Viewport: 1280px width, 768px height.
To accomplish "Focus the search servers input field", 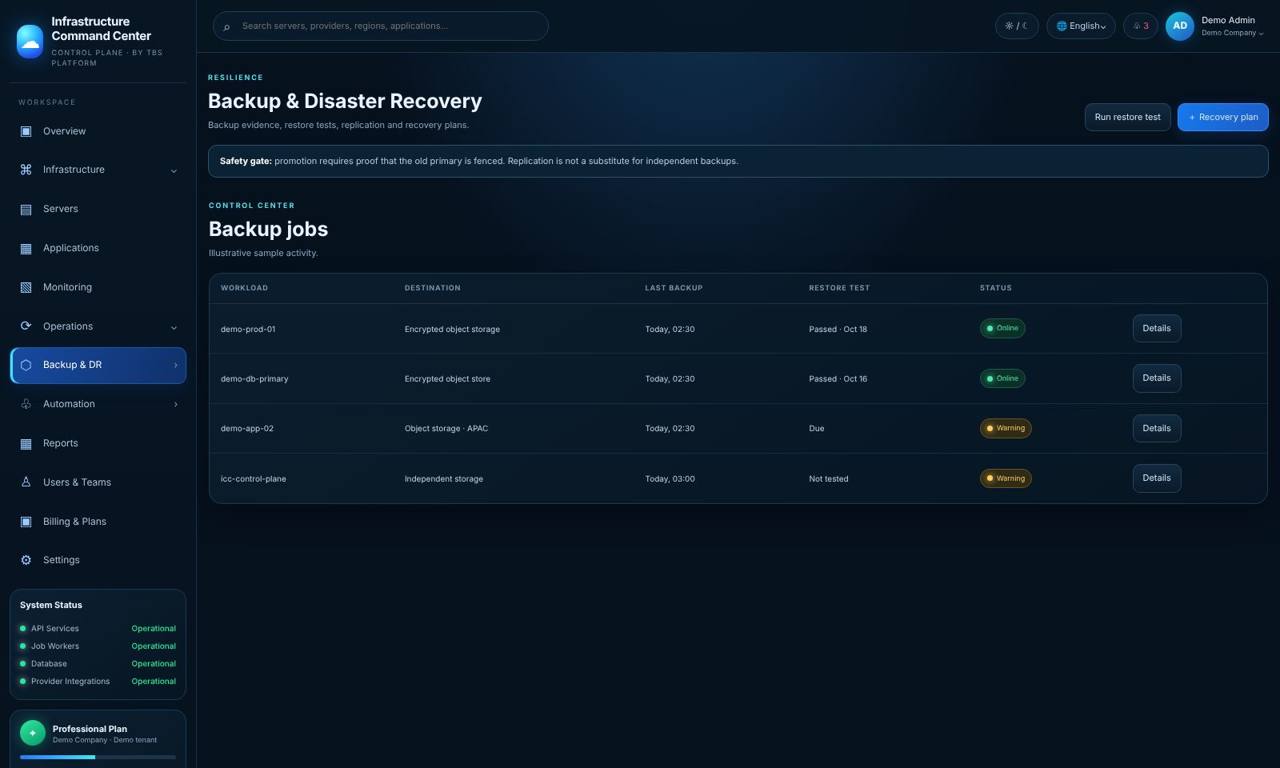I will point(381,26).
